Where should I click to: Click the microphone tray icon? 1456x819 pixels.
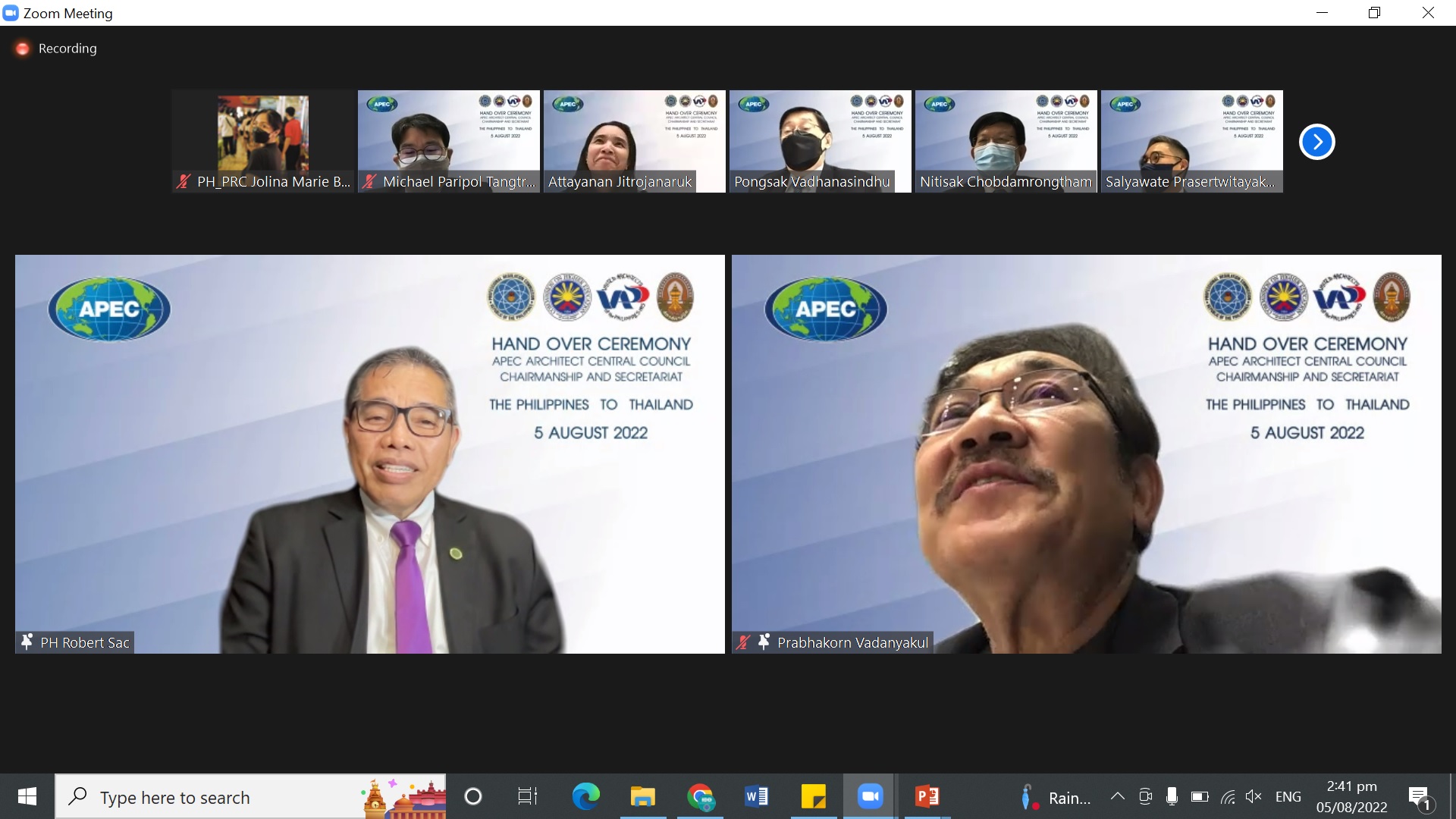(x=1172, y=796)
